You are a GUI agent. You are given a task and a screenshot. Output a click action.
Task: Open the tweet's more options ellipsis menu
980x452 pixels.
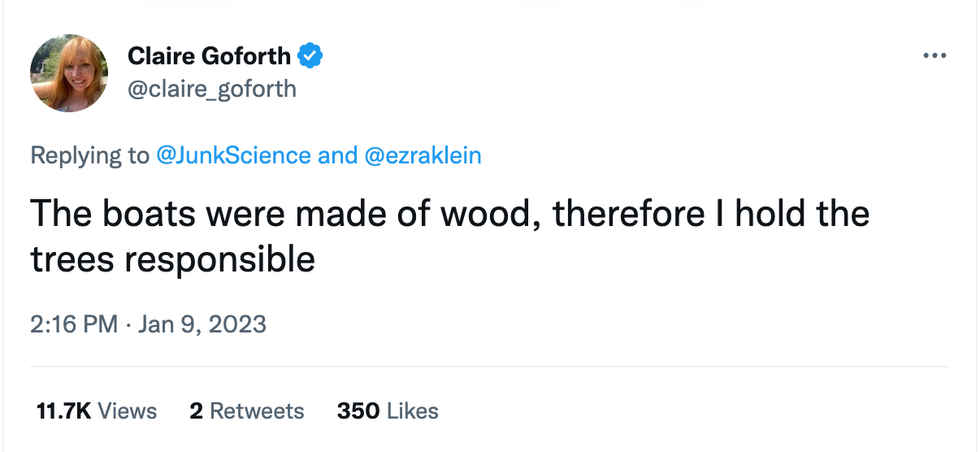pos(933,56)
